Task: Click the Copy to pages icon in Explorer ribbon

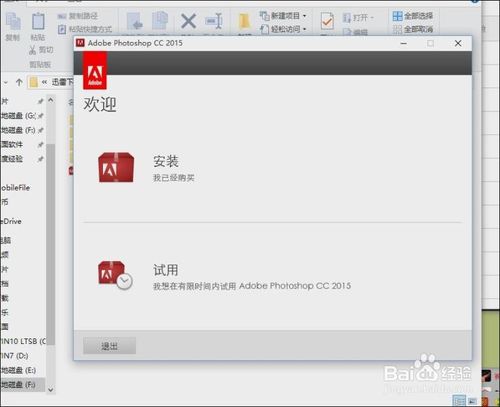Action: tap(160, 21)
